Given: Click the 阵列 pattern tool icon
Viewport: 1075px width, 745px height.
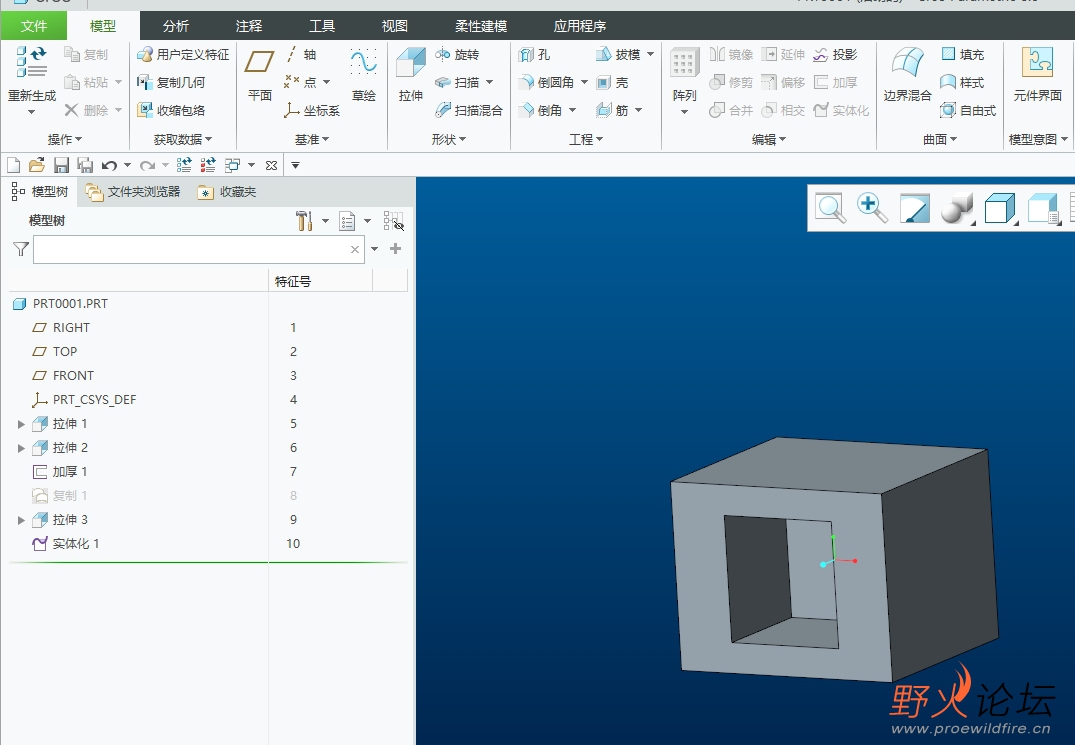Looking at the screenshot, I should pos(684,62).
